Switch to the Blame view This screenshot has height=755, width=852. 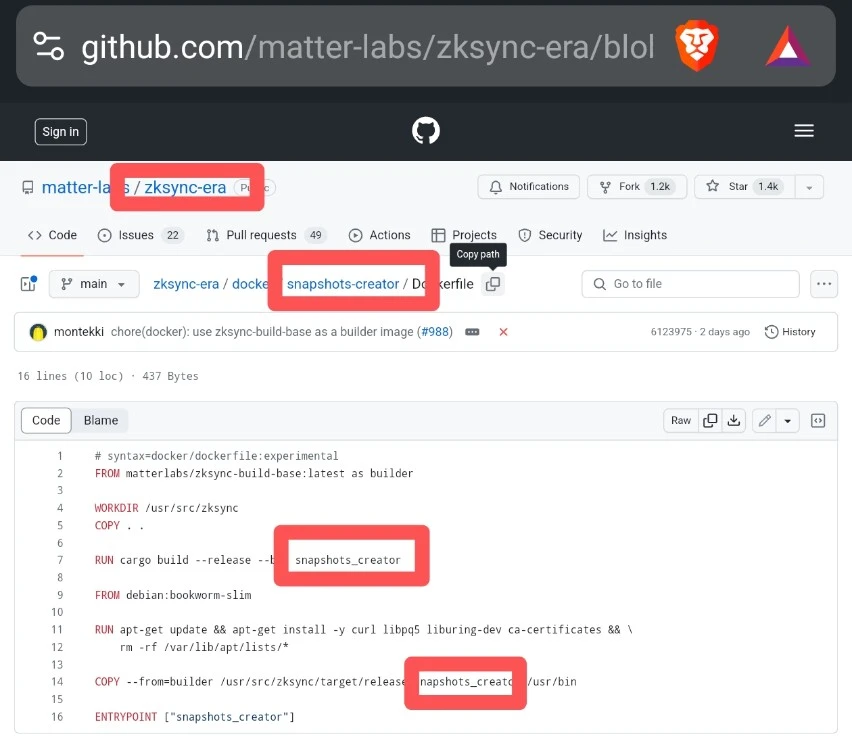click(x=101, y=421)
